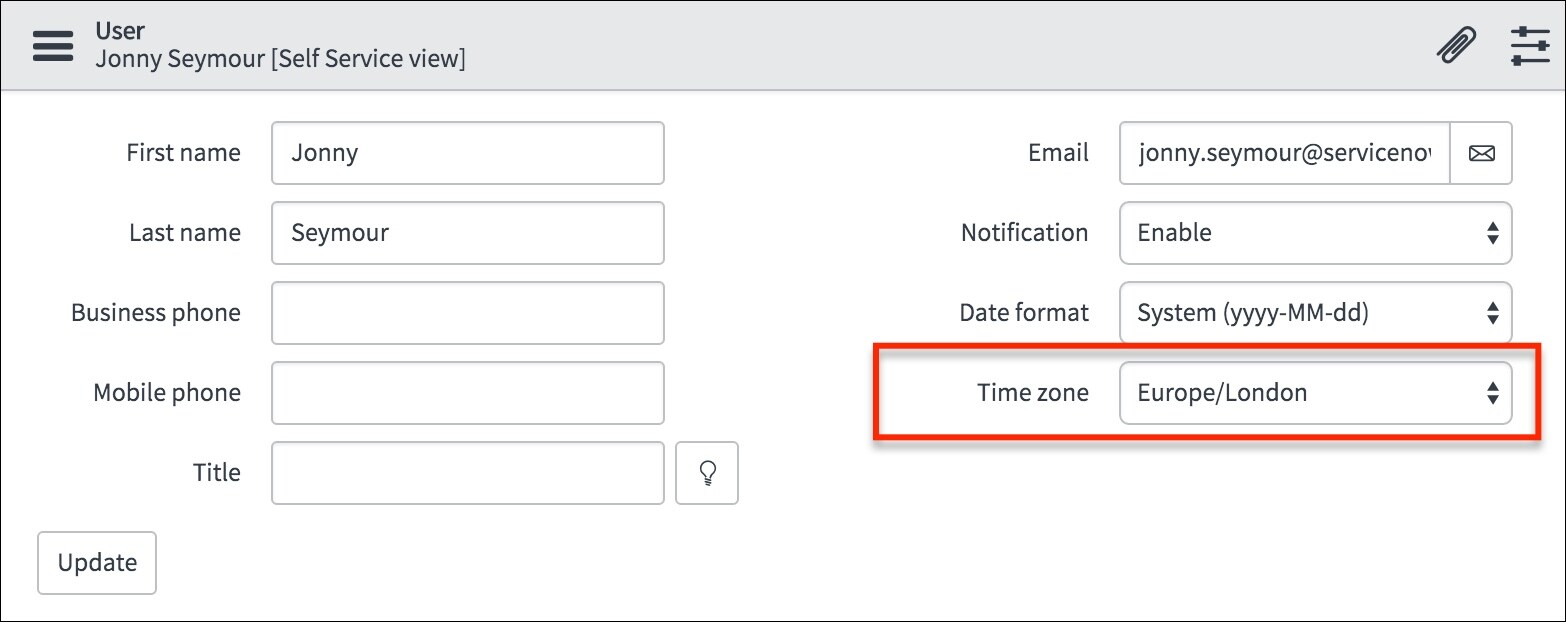The height and width of the screenshot is (622, 1566).
Task: Click the Date format field label
Action: pyautogui.click(x=1024, y=313)
